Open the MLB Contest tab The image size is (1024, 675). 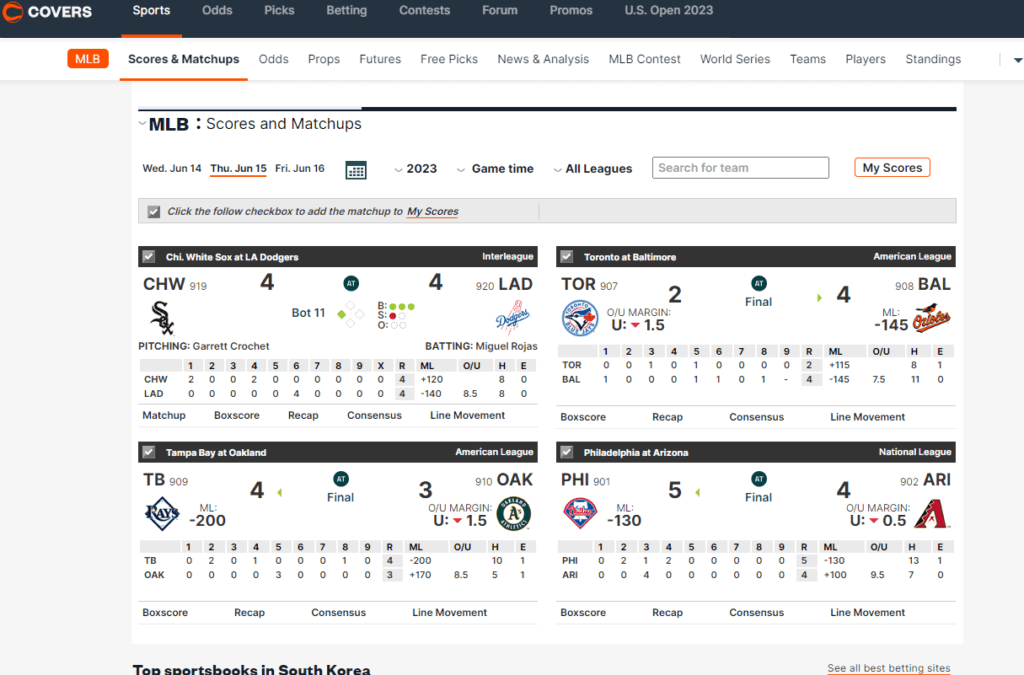pos(645,59)
